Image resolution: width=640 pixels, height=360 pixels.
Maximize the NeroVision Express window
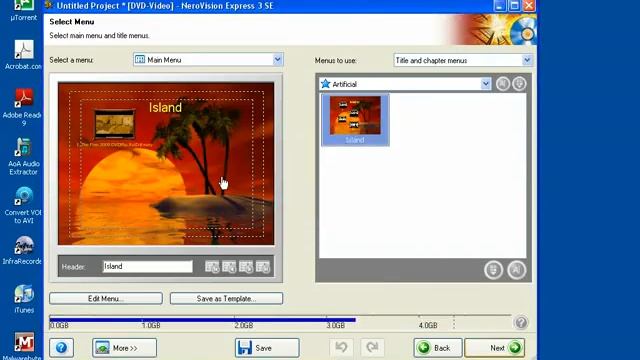point(514,5)
